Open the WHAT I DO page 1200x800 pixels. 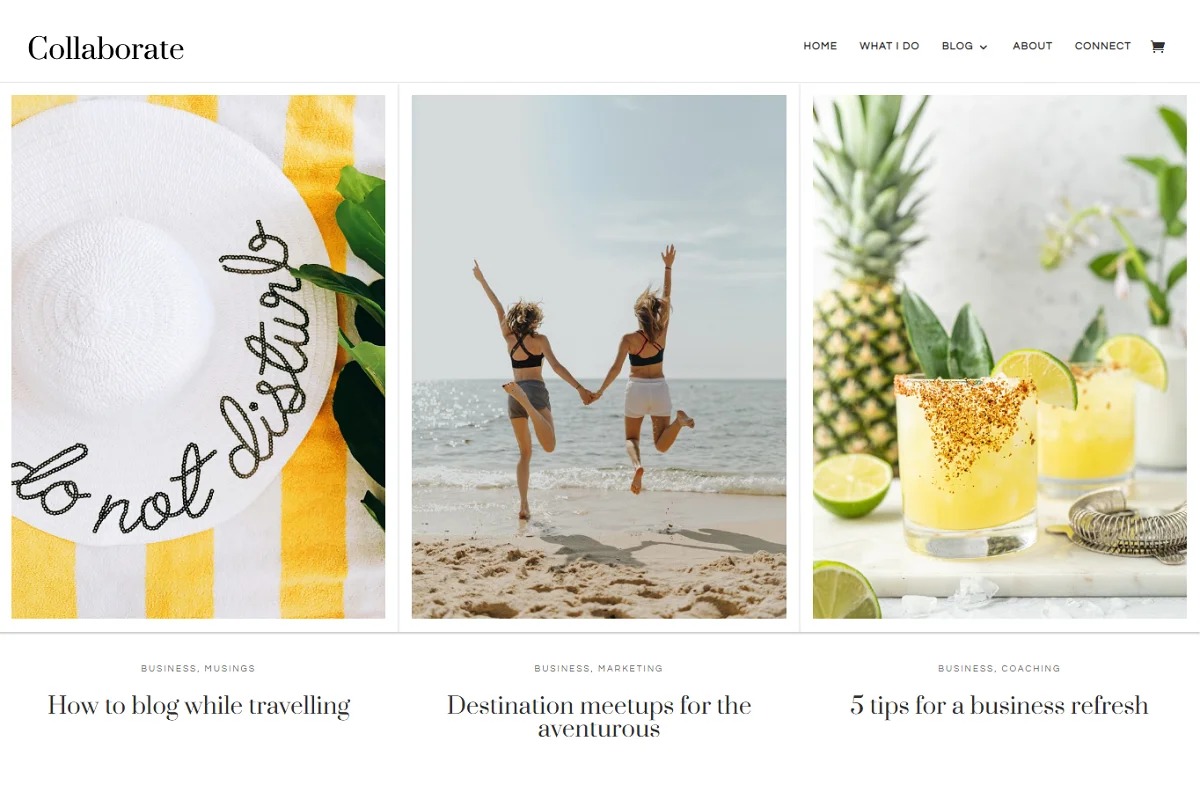889,46
